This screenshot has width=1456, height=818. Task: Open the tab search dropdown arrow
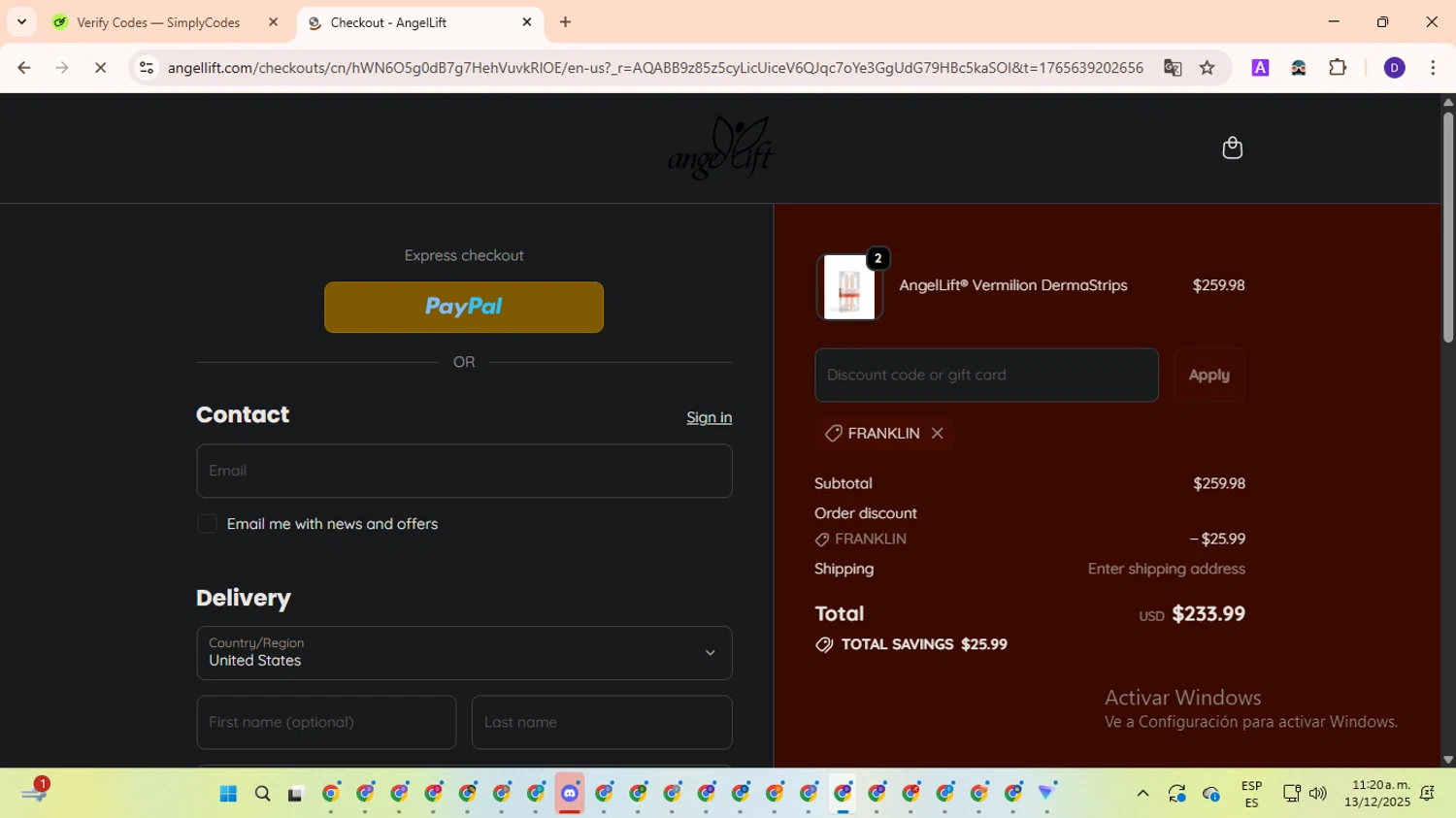21,22
